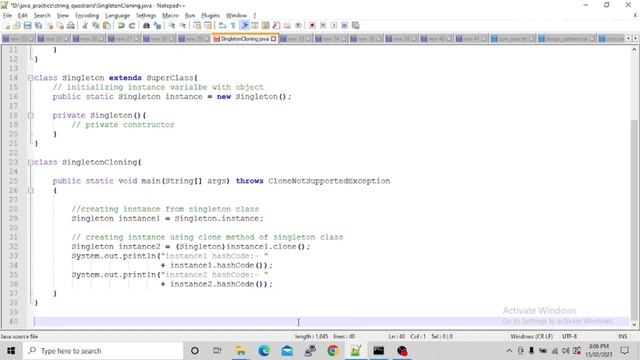Toggle show all characters pilcrow
Screen dimensions: 640x360
(x=233, y=25)
